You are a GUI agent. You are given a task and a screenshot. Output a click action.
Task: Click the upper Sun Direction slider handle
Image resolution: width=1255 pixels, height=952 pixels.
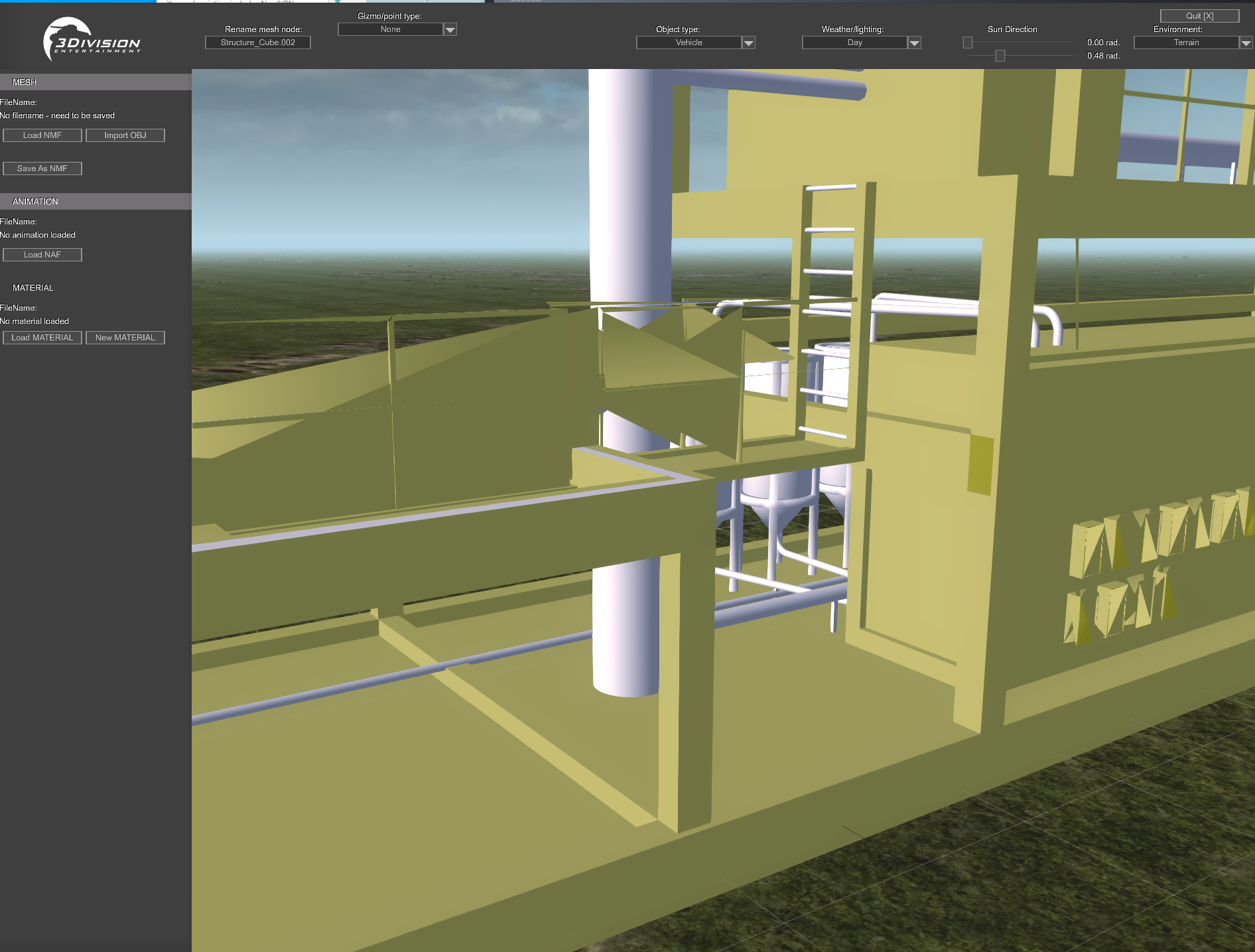pos(968,42)
